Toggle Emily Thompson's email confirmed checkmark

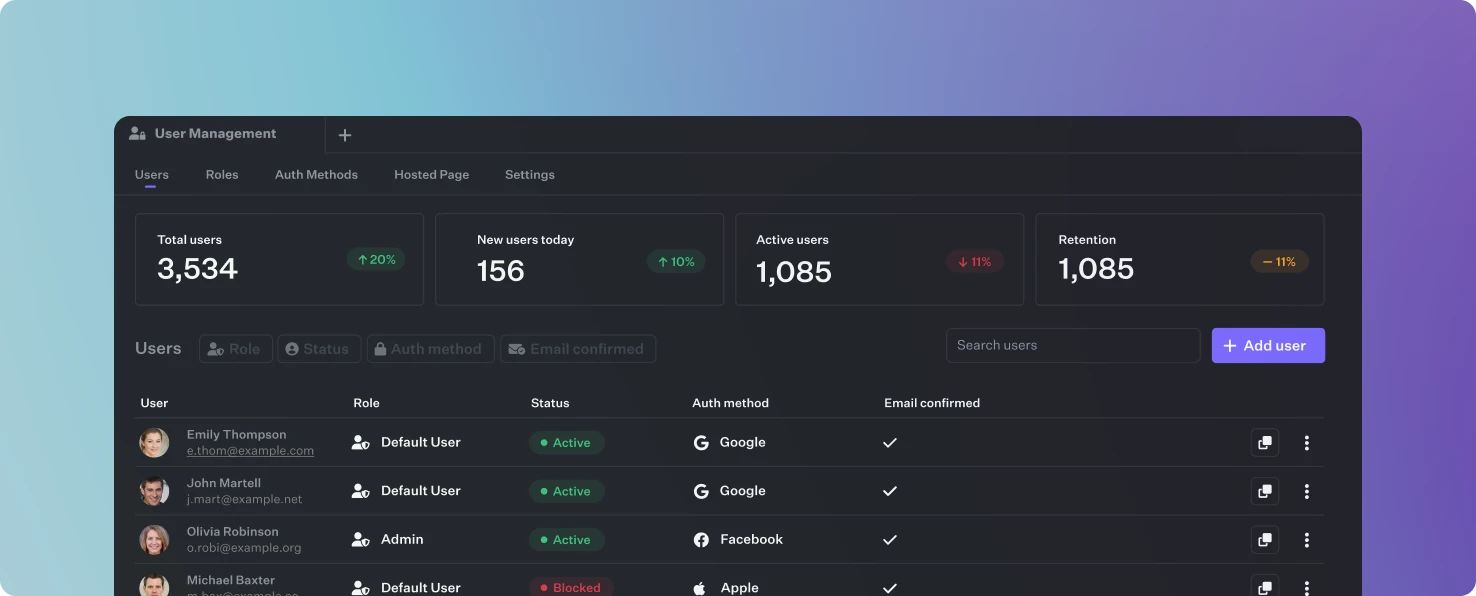tap(889, 441)
